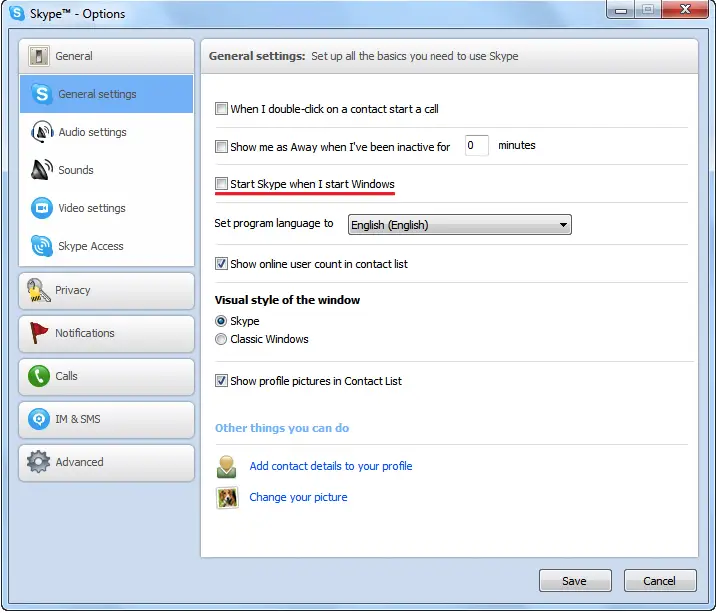Expand the Privacy section

click(106, 291)
